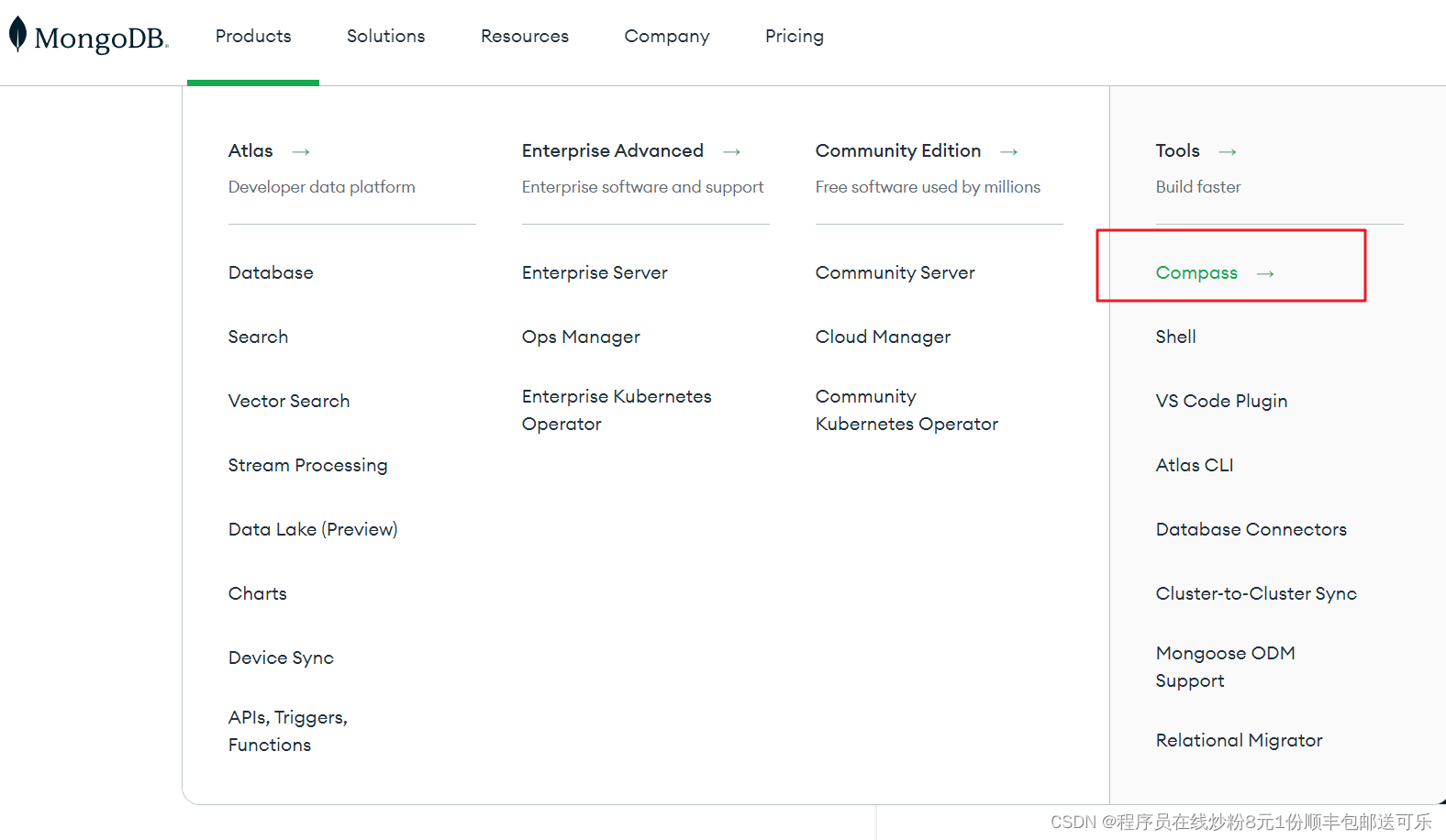Image resolution: width=1446 pixels, height=840 pixels.
Task: Open Mongoose ODM Support link
Action: (1225, 667)
